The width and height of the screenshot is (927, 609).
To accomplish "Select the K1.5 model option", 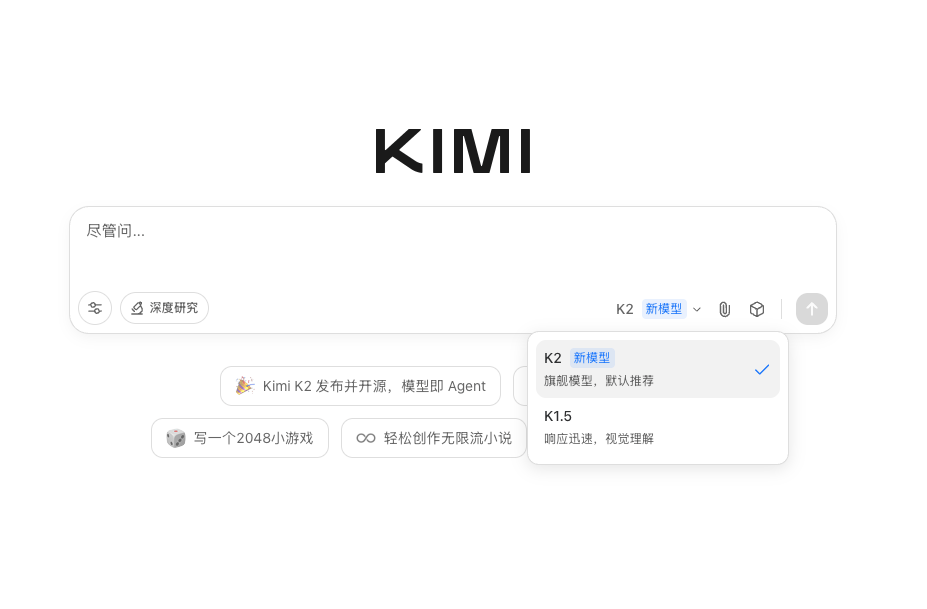I will point(658,427).
